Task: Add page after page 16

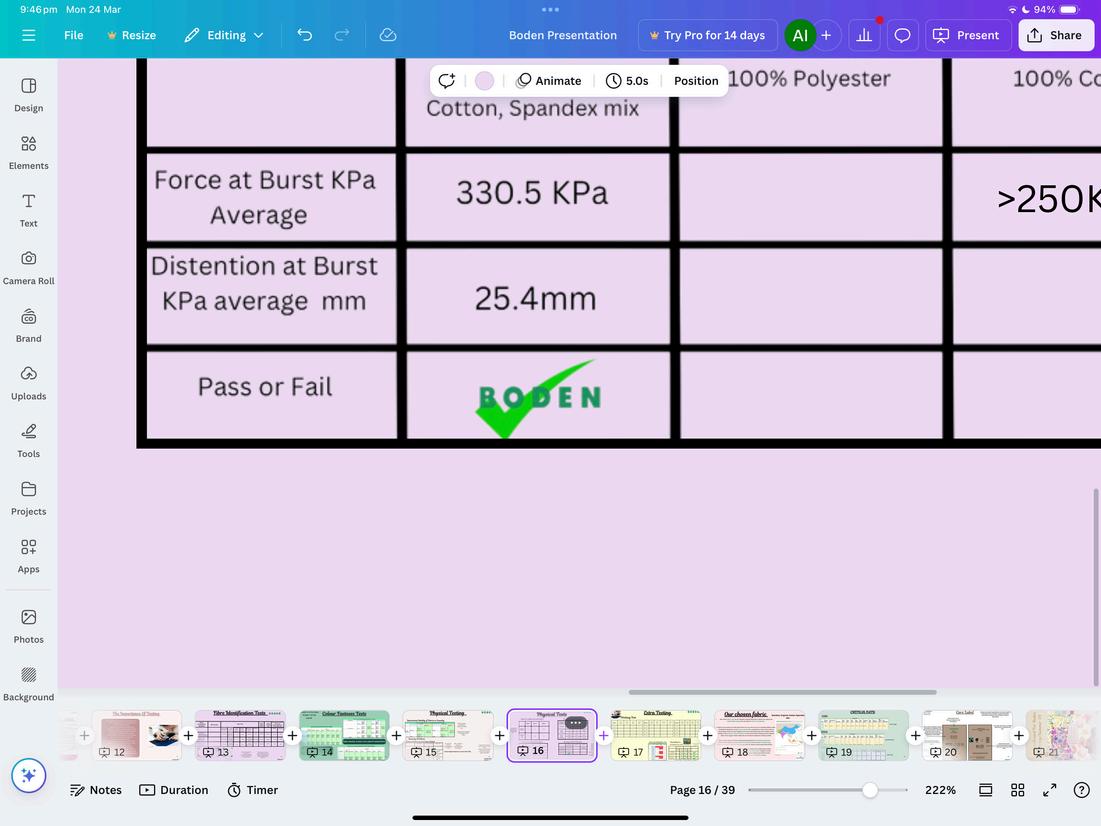Action: [x=604, y=735]
